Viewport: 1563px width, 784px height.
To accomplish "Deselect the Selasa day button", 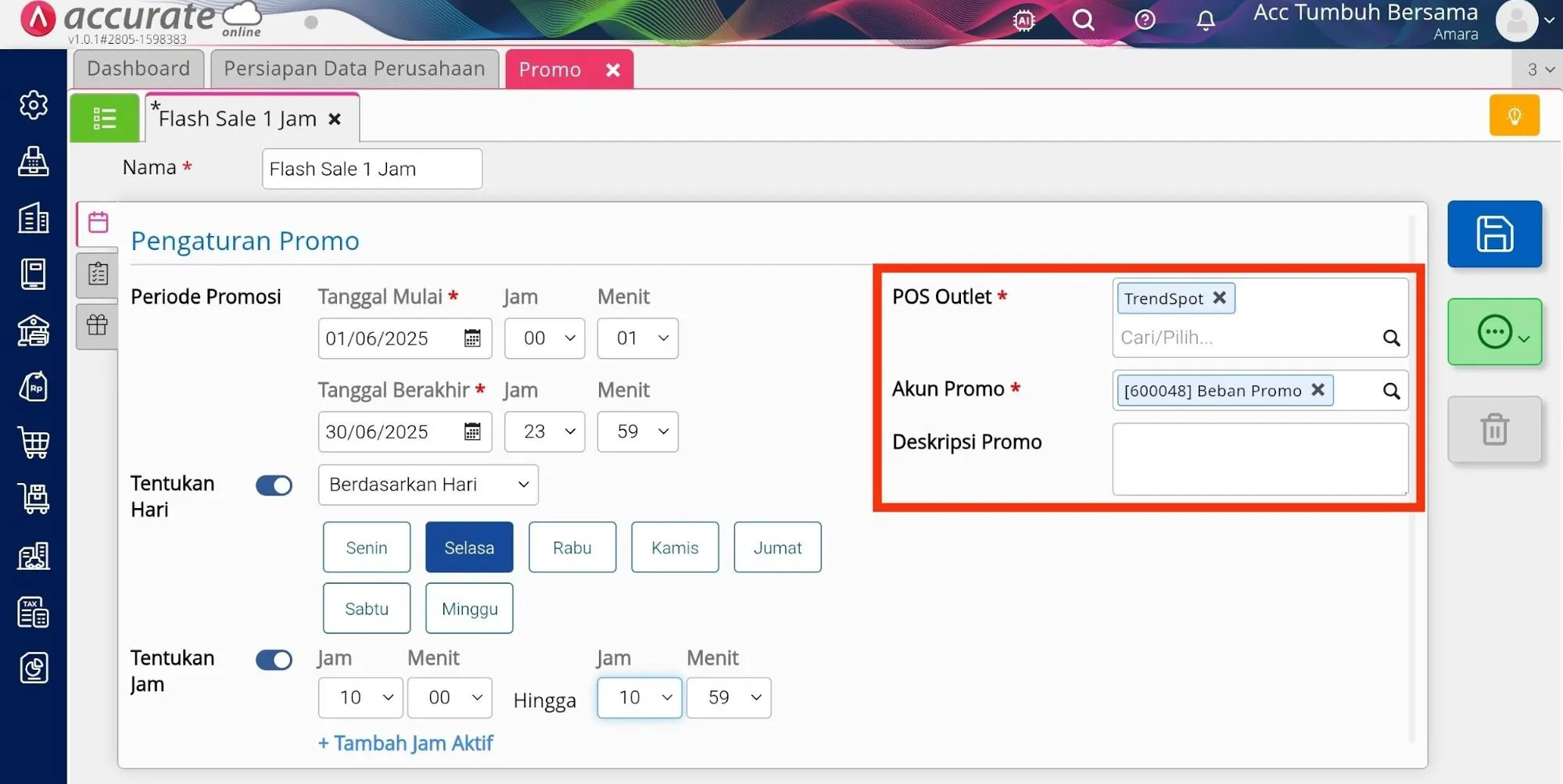I will pyautogui.click(x=469, y=547).
